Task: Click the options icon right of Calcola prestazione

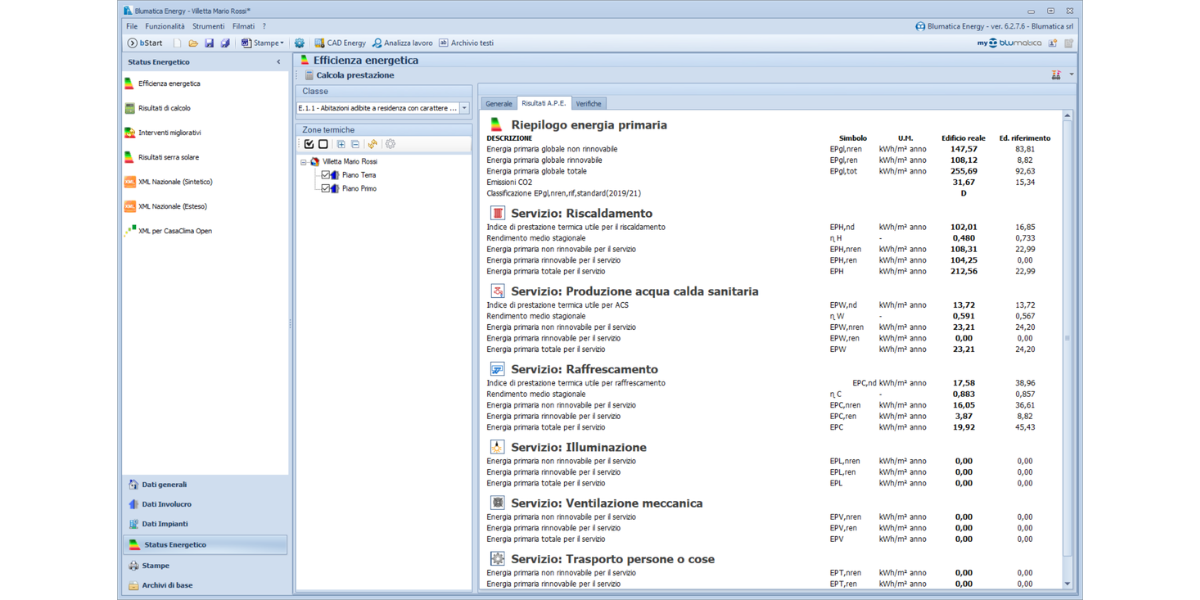Action: point(1056,75)
